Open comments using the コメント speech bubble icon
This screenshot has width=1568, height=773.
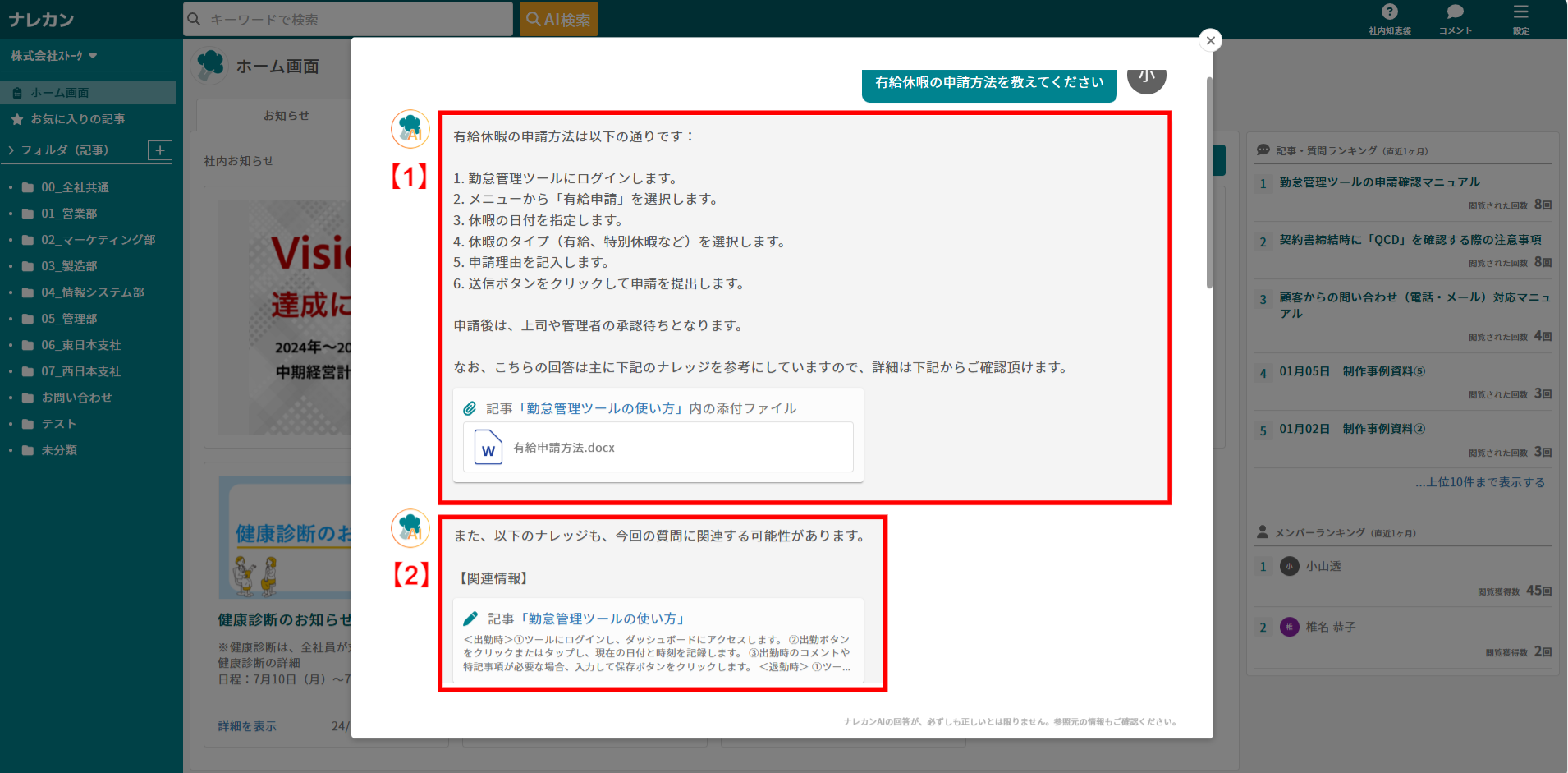[1454, 11]
